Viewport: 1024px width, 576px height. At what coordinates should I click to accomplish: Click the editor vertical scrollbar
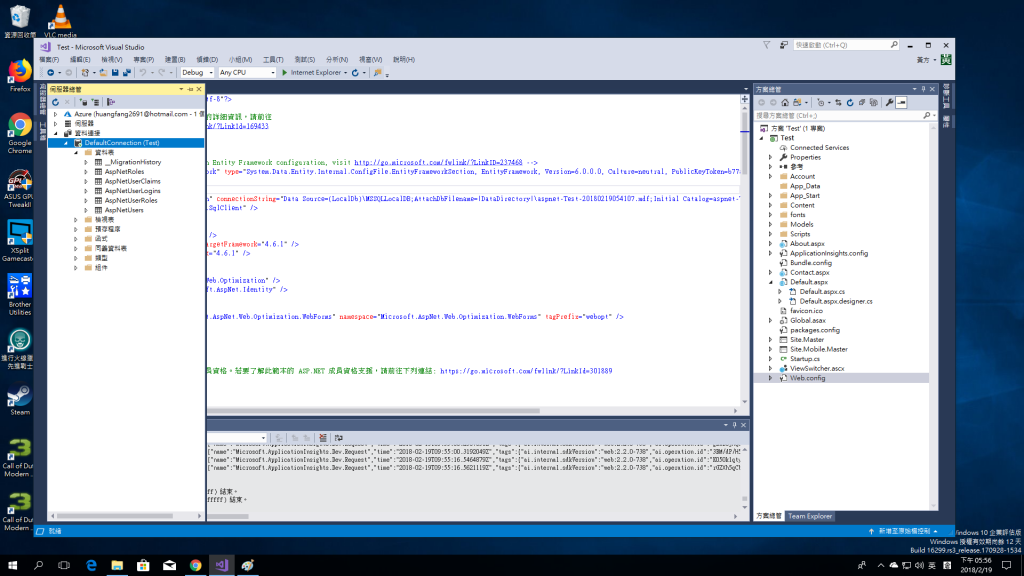[x=744, y=255]
